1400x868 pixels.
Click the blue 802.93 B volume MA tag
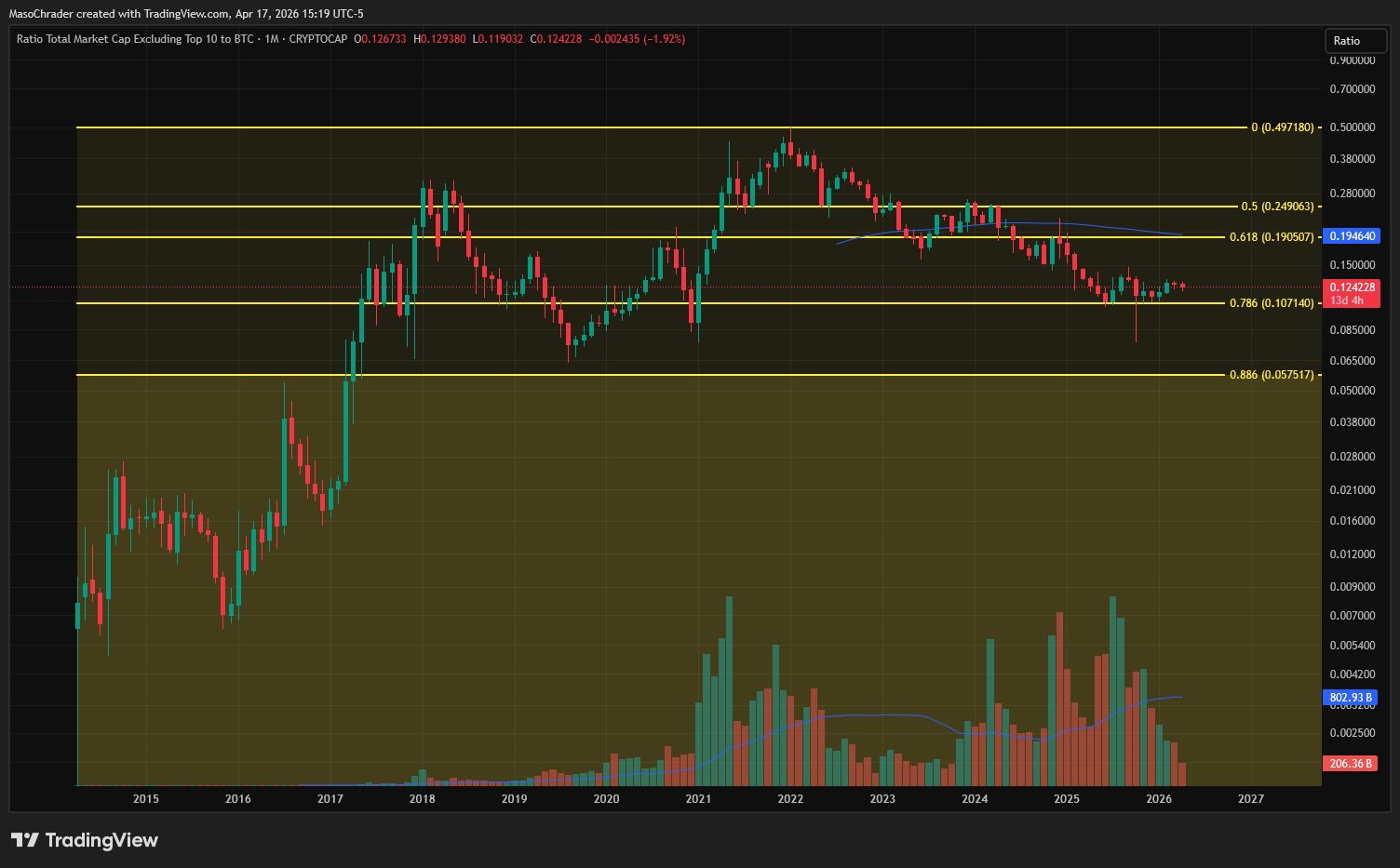point(1351,698)
